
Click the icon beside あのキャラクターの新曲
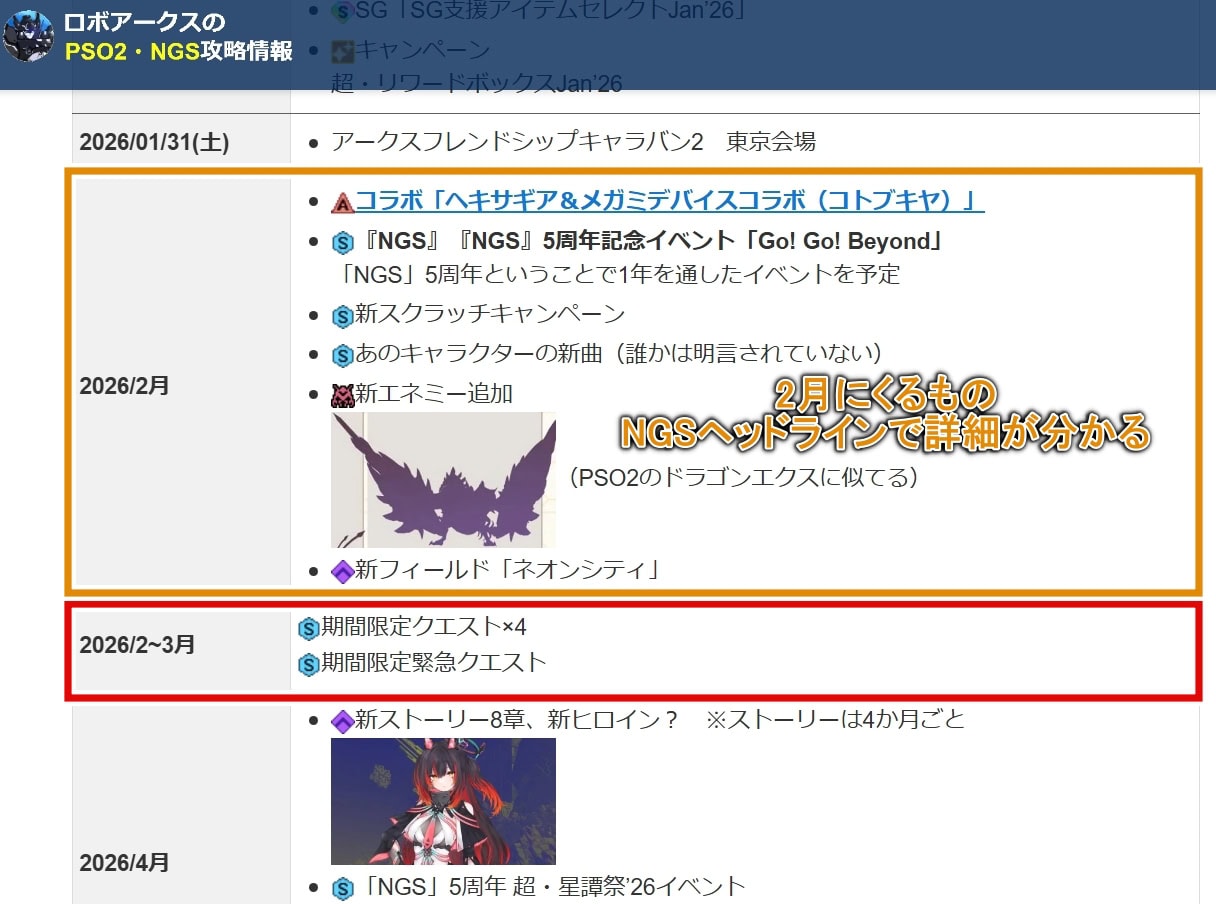point(343,354)
